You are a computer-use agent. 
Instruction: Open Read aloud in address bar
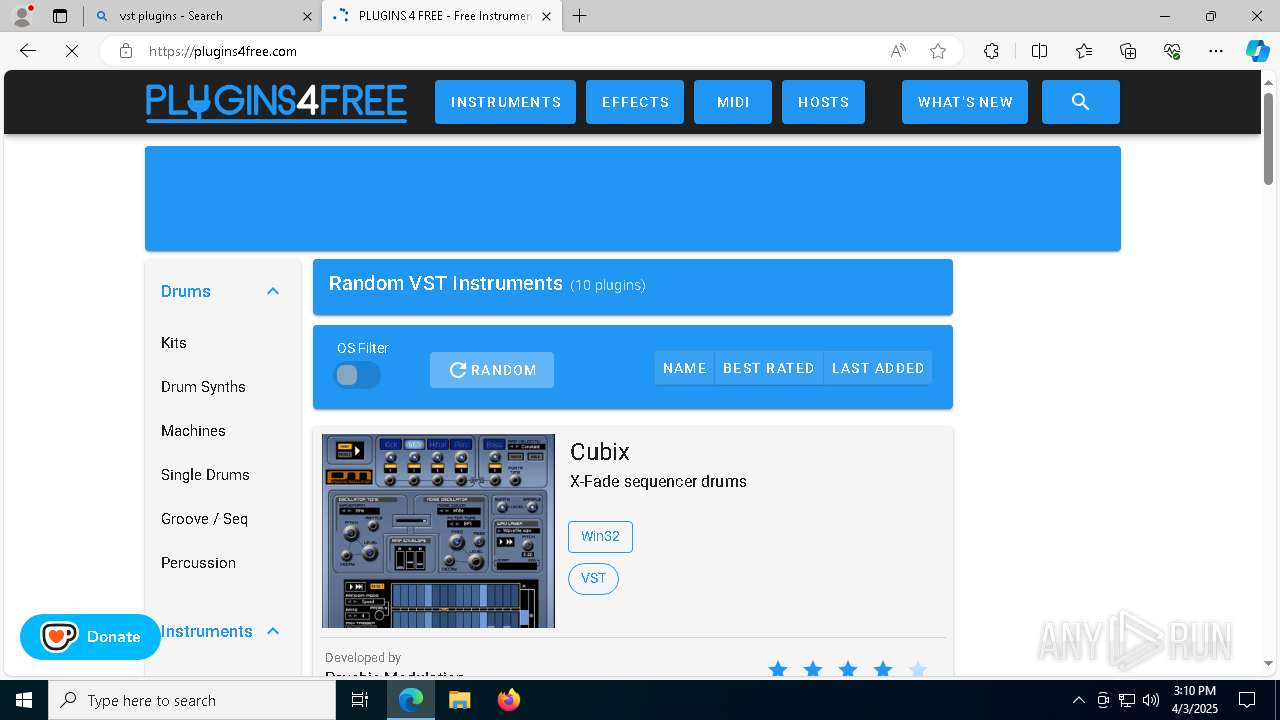click(x=898, y=51)
